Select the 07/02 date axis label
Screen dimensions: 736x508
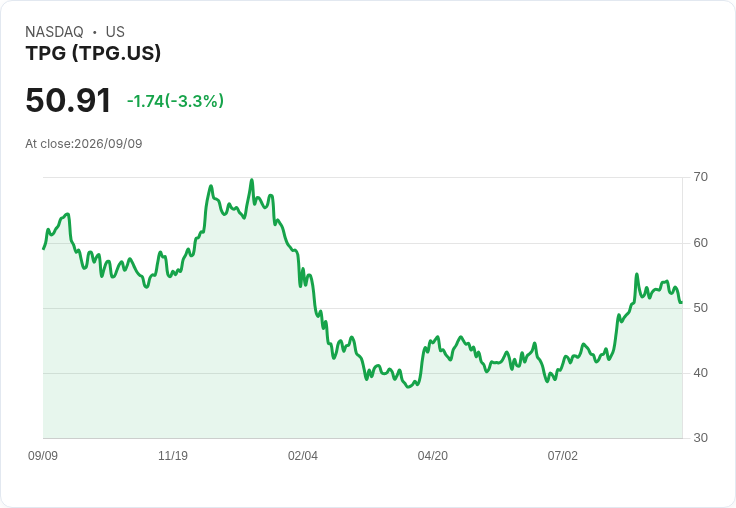coord(562,455)
